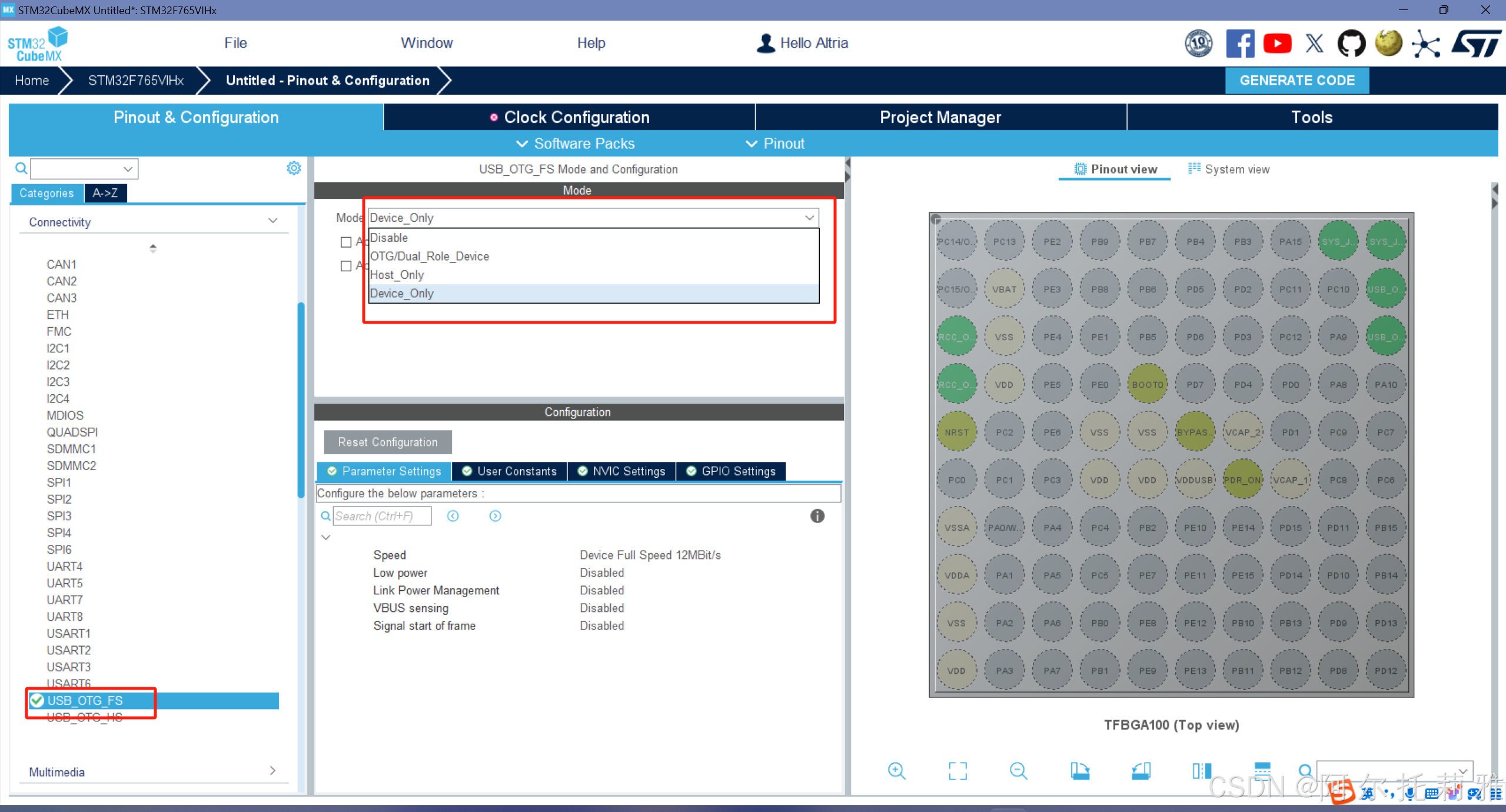Rotate the chip view clockwise
Screen dimensions: 1506x812
[x=1079, y=770]
